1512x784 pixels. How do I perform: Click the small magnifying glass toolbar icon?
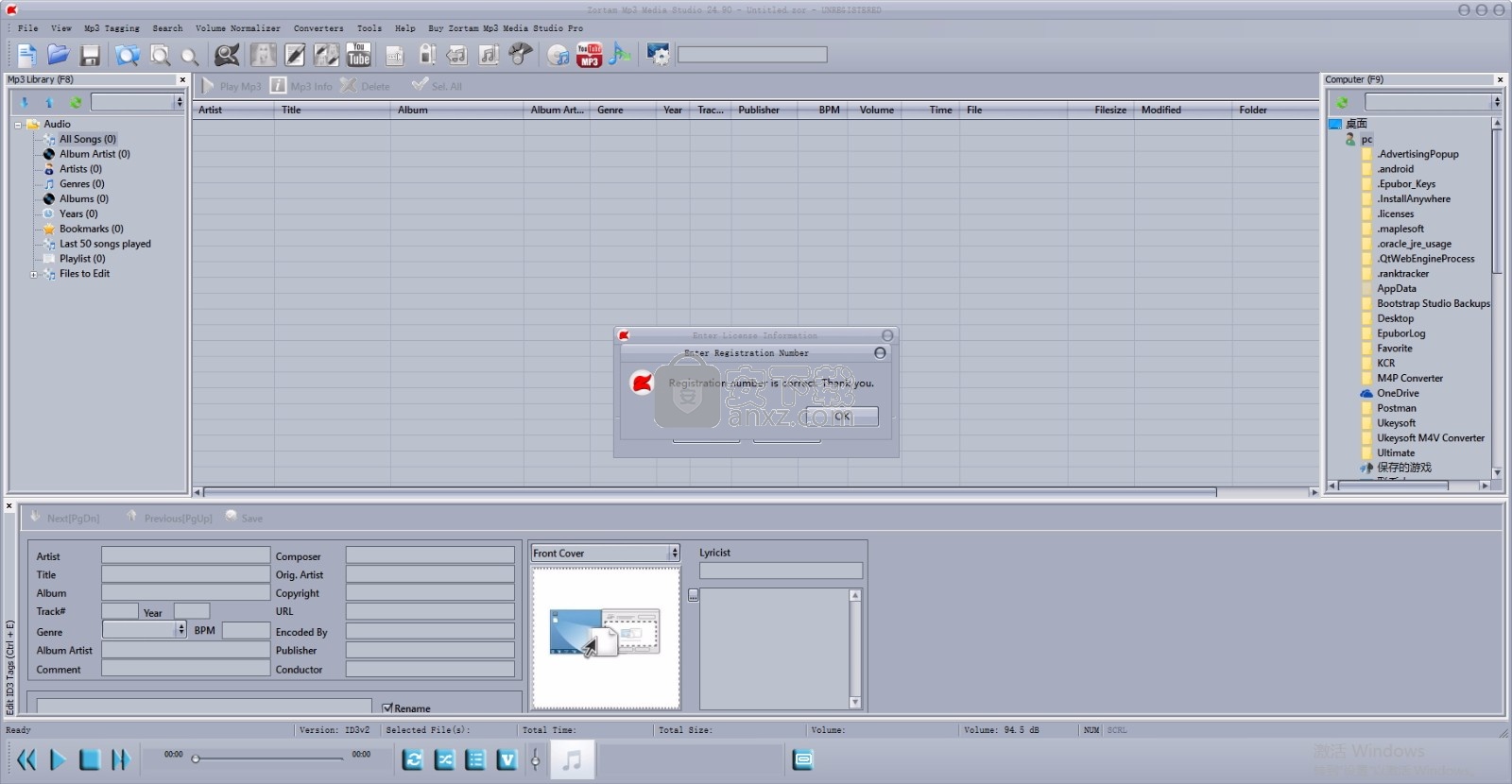[190, 57]
